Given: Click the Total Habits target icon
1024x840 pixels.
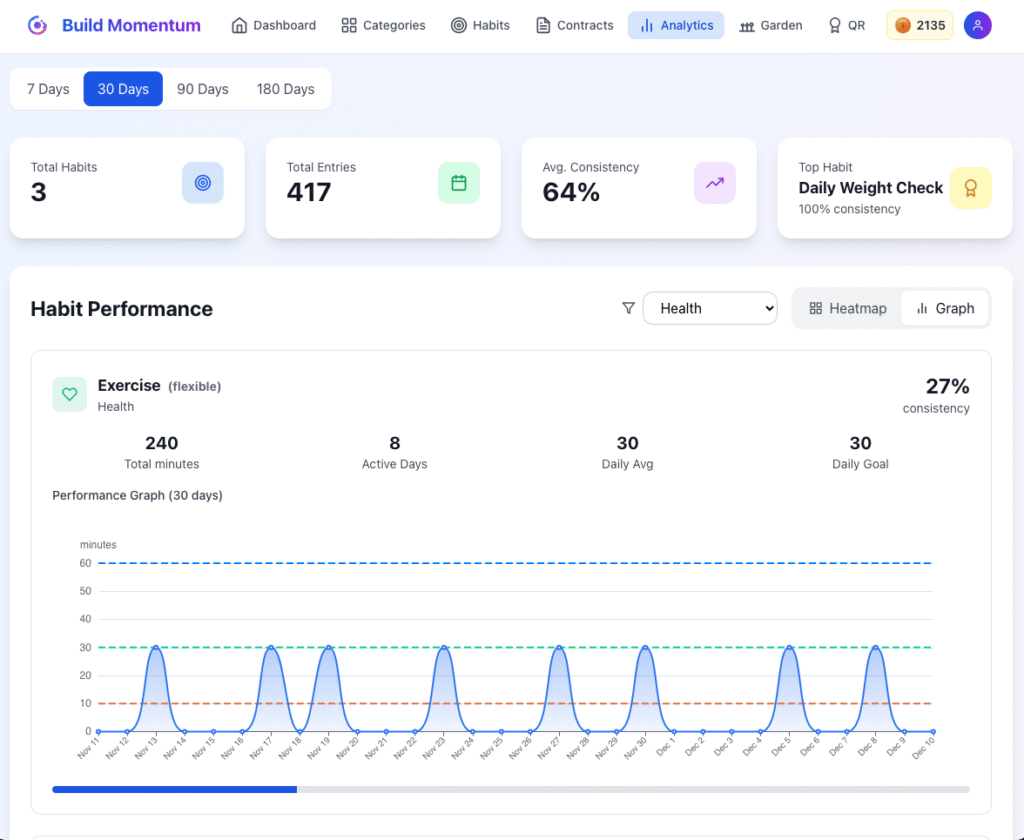Looking at the screenshot, I should 202,183.
